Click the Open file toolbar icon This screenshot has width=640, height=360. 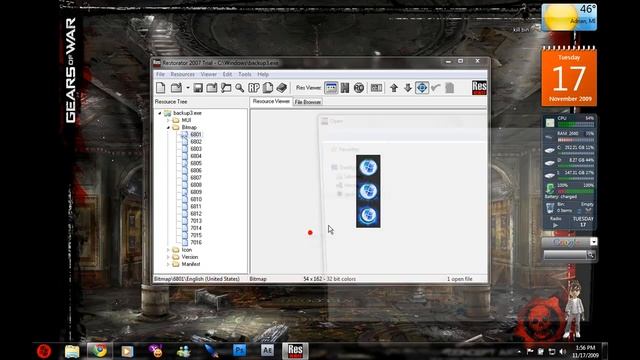[176, 88]
